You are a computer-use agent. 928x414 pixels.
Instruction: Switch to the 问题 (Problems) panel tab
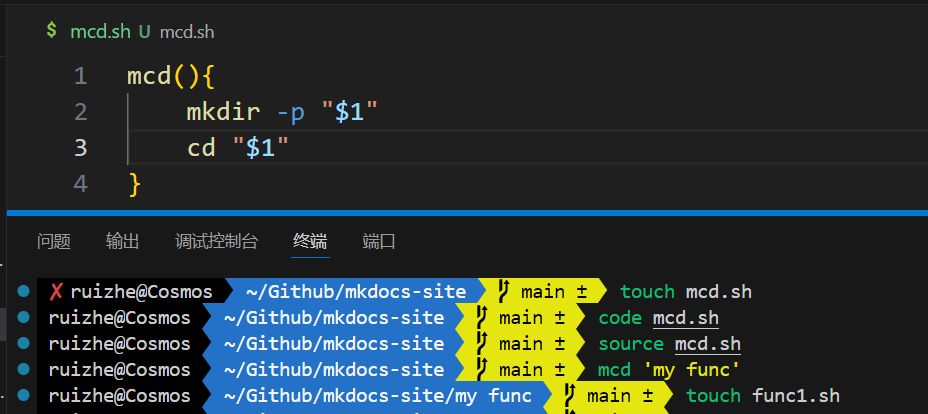click(x=54, y=241)
